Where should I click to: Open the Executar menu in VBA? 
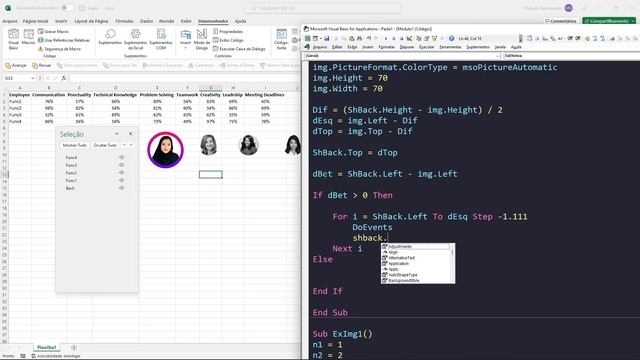coord(427,47)
